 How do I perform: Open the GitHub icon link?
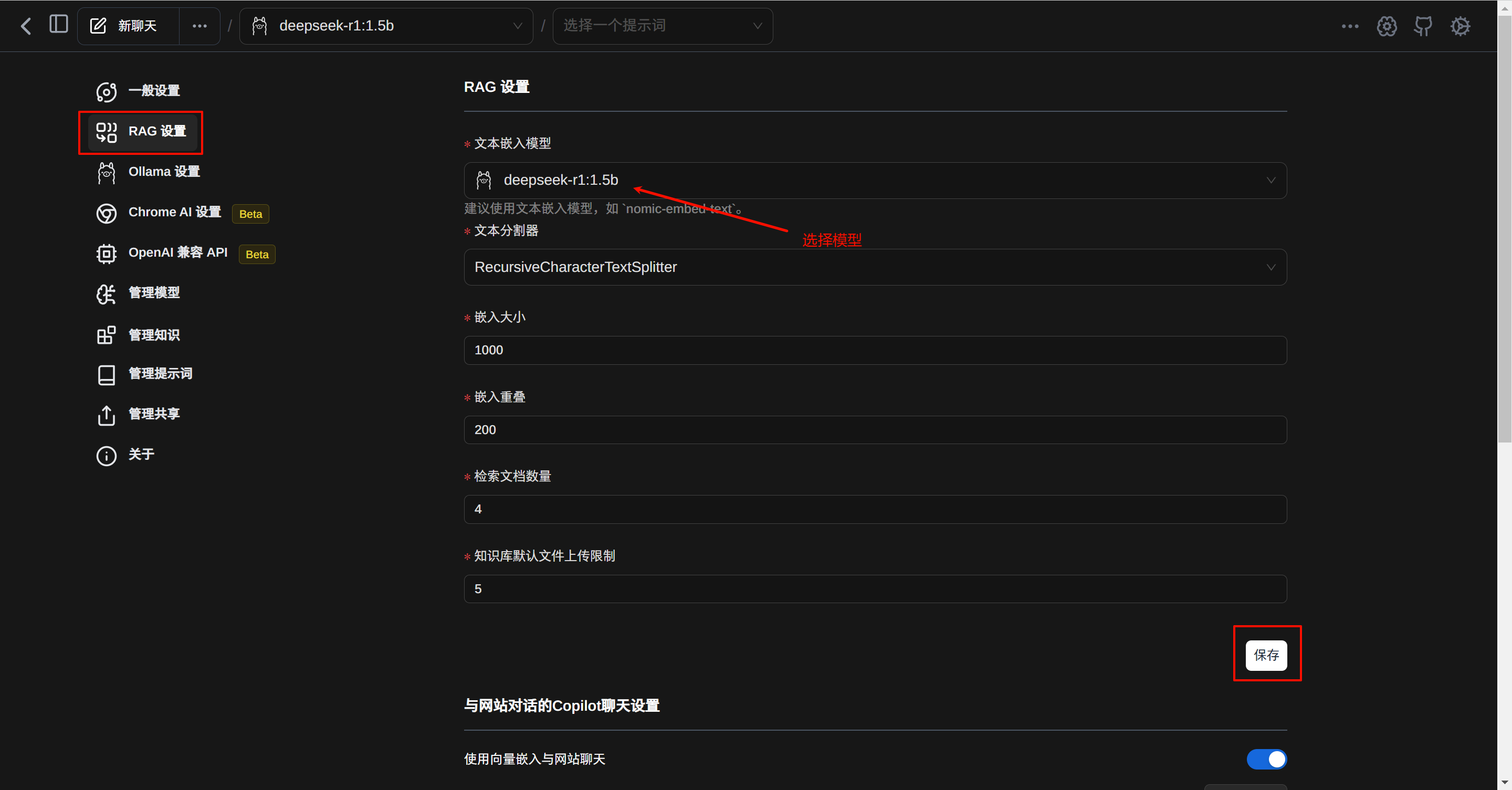pos(1423,26)
